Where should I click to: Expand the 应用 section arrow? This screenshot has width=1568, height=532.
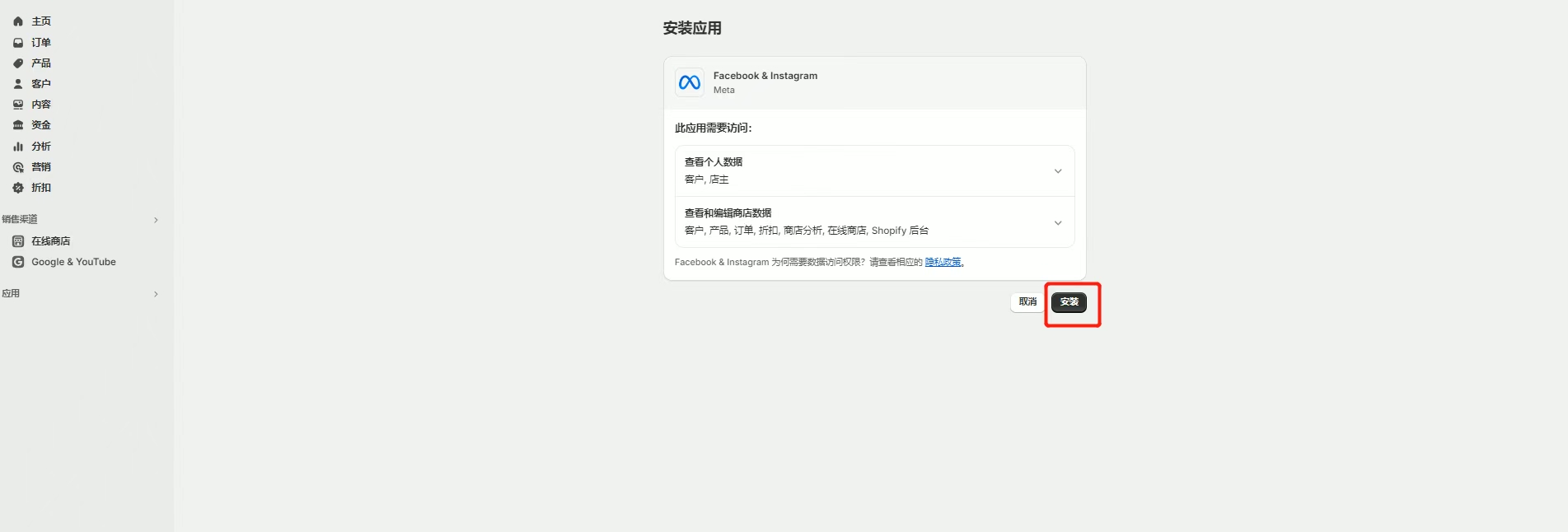coord(156,294)
